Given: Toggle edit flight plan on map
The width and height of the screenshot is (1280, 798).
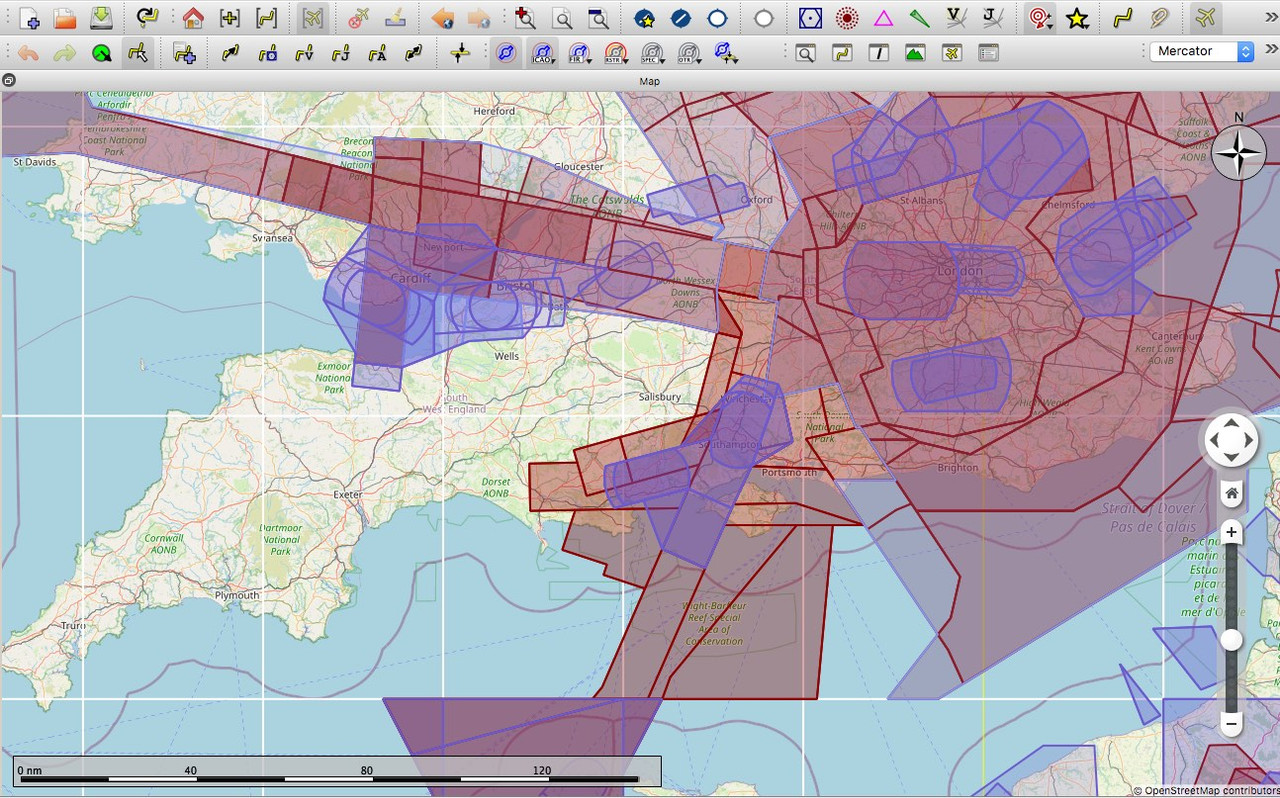Looking at the screenshot, I should [137, 53].
